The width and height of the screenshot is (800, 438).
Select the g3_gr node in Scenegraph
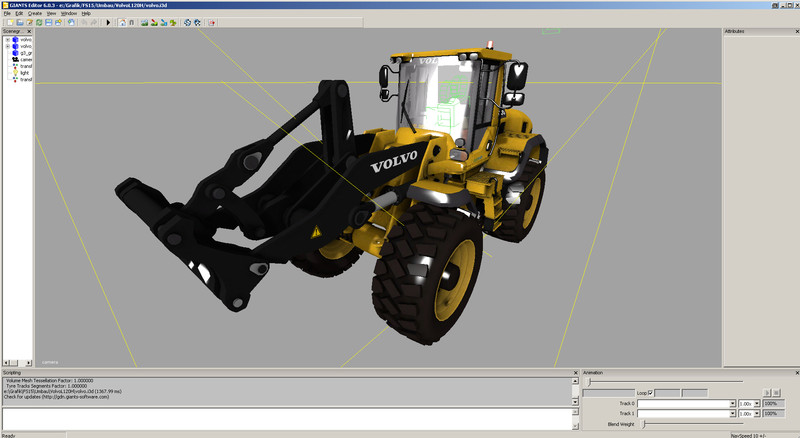(x=22, y=53)
